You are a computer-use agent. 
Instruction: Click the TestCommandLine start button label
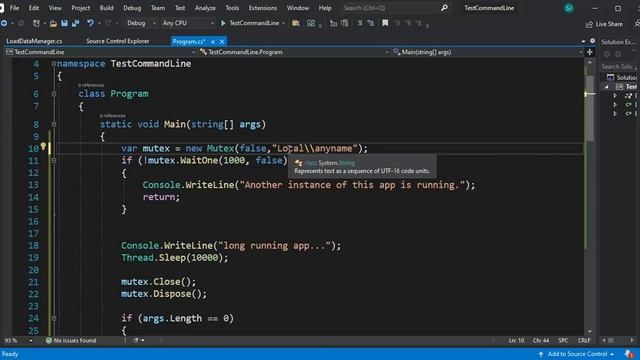[x=254, y=23]
